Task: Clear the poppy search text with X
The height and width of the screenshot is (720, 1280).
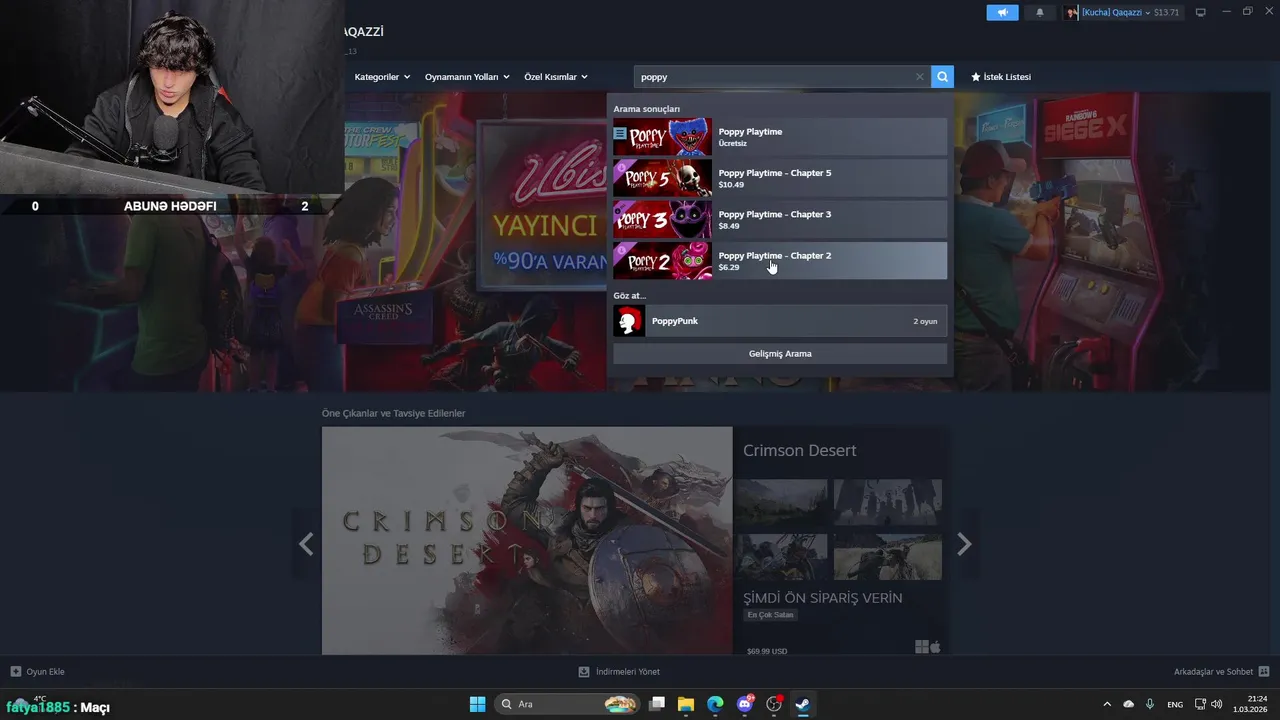Action: coord(920,77)
